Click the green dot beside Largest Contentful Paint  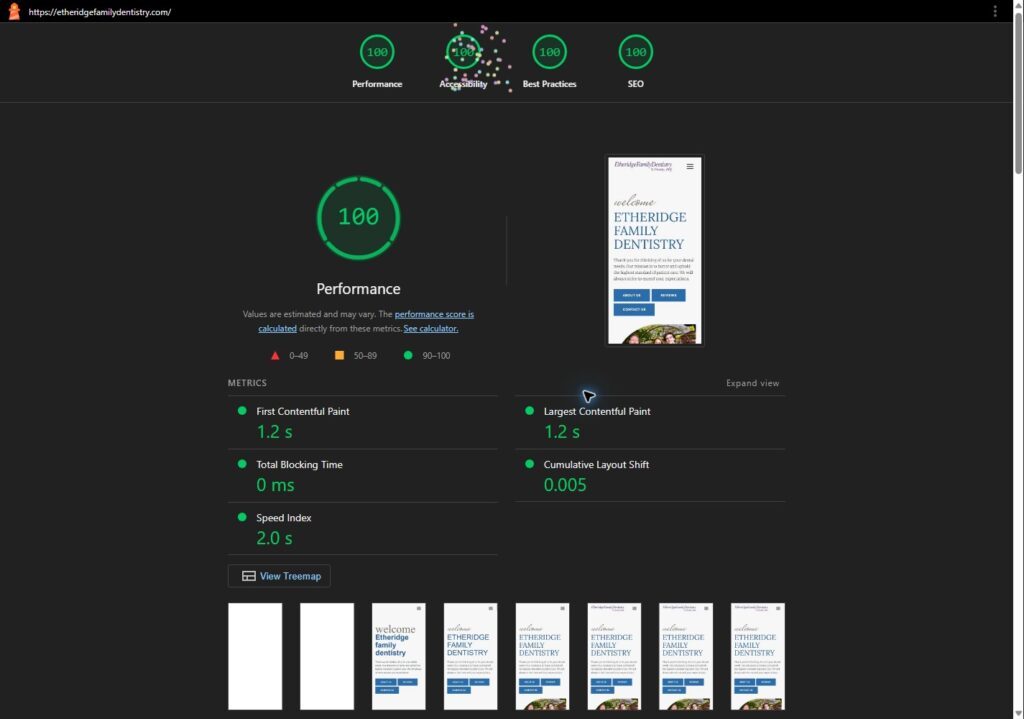530,411
